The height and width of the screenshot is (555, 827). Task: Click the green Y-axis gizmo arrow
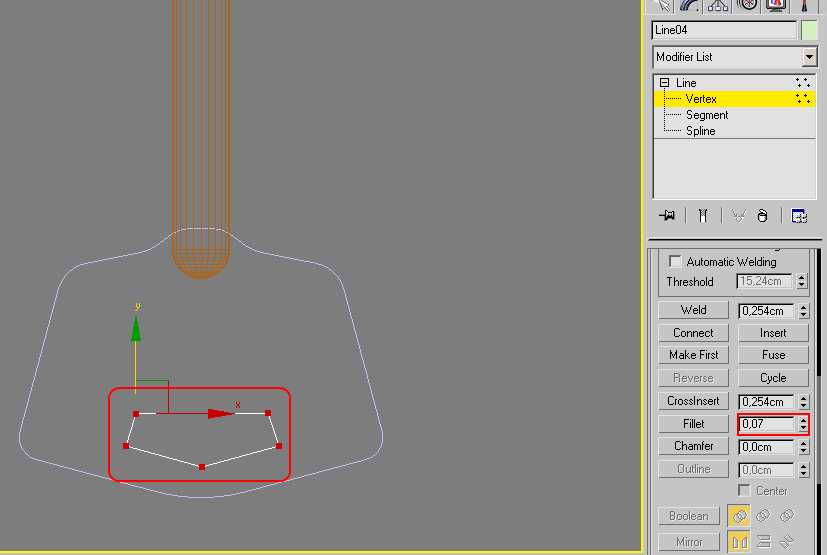click(136, 329)
